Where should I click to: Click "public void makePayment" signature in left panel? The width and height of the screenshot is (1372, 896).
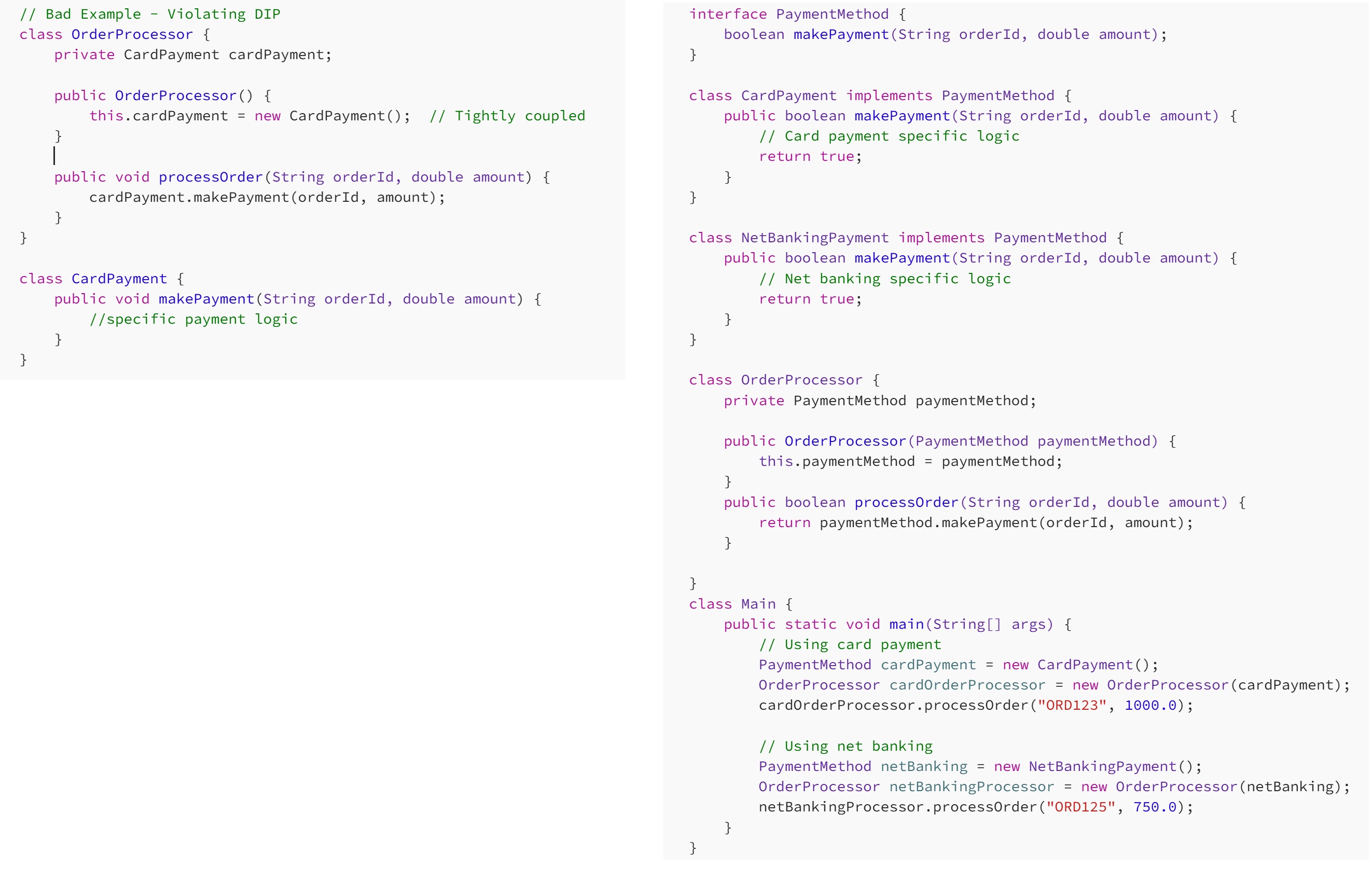click(x=297, y=299)
